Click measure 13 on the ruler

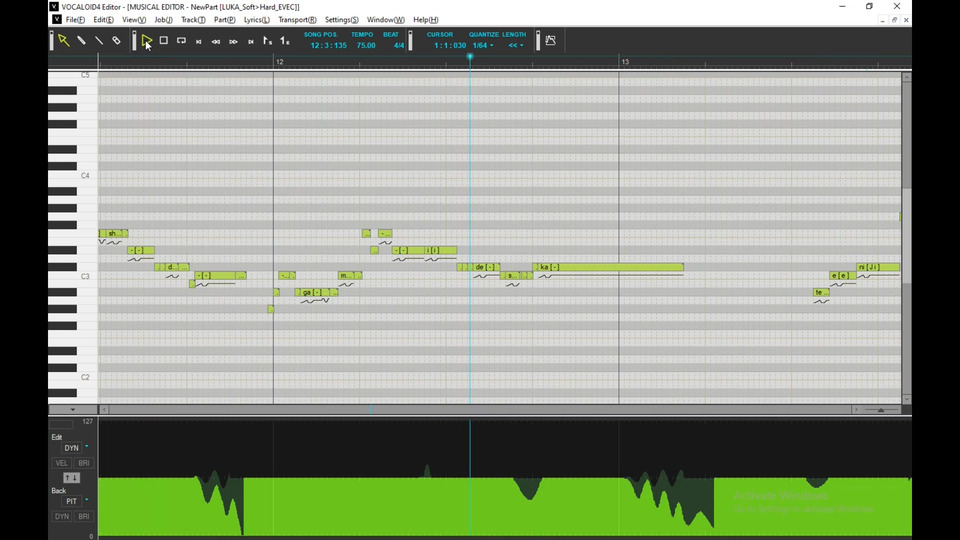click(625, 62)
